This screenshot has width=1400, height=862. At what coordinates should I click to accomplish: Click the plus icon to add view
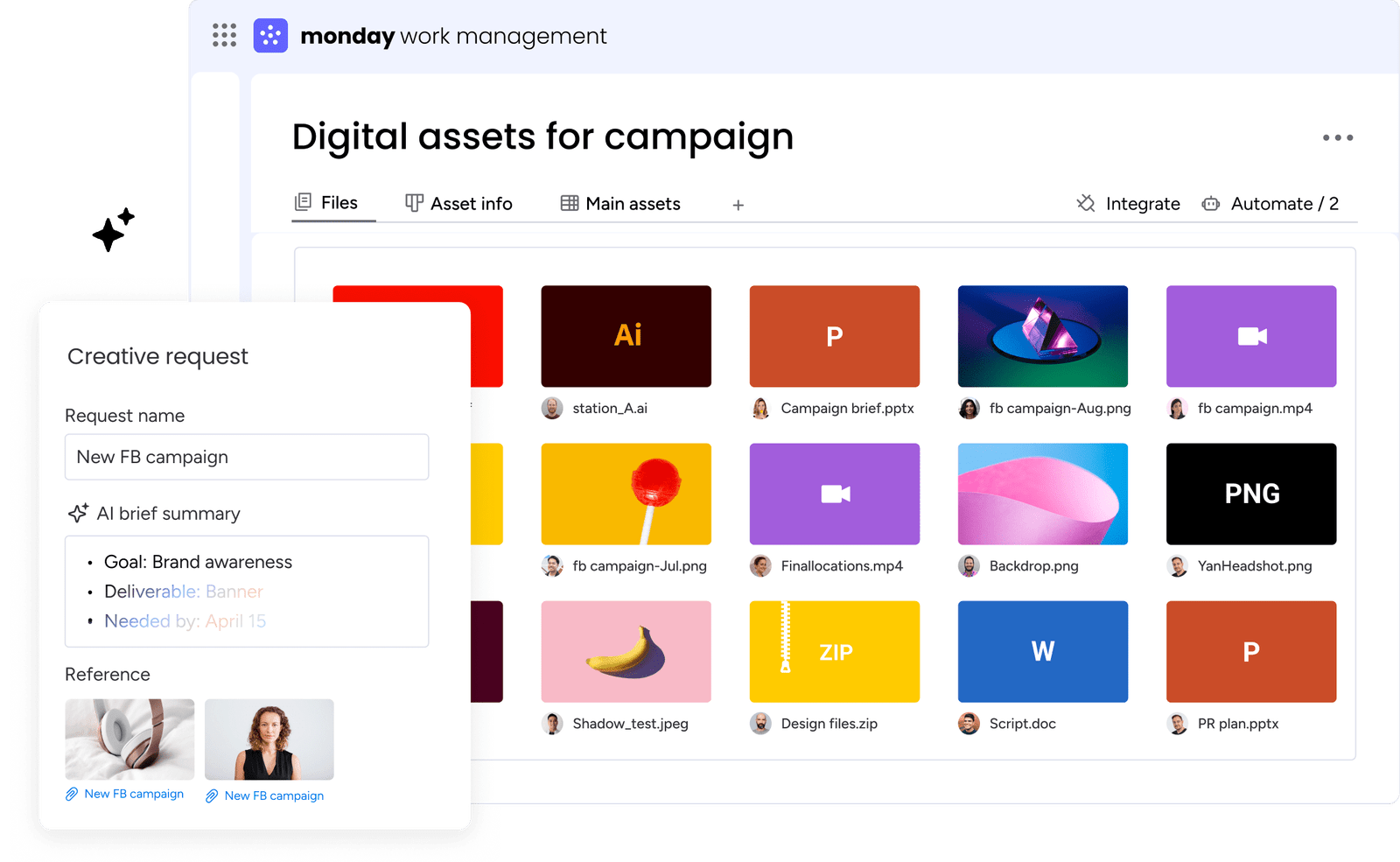point(738,205)
